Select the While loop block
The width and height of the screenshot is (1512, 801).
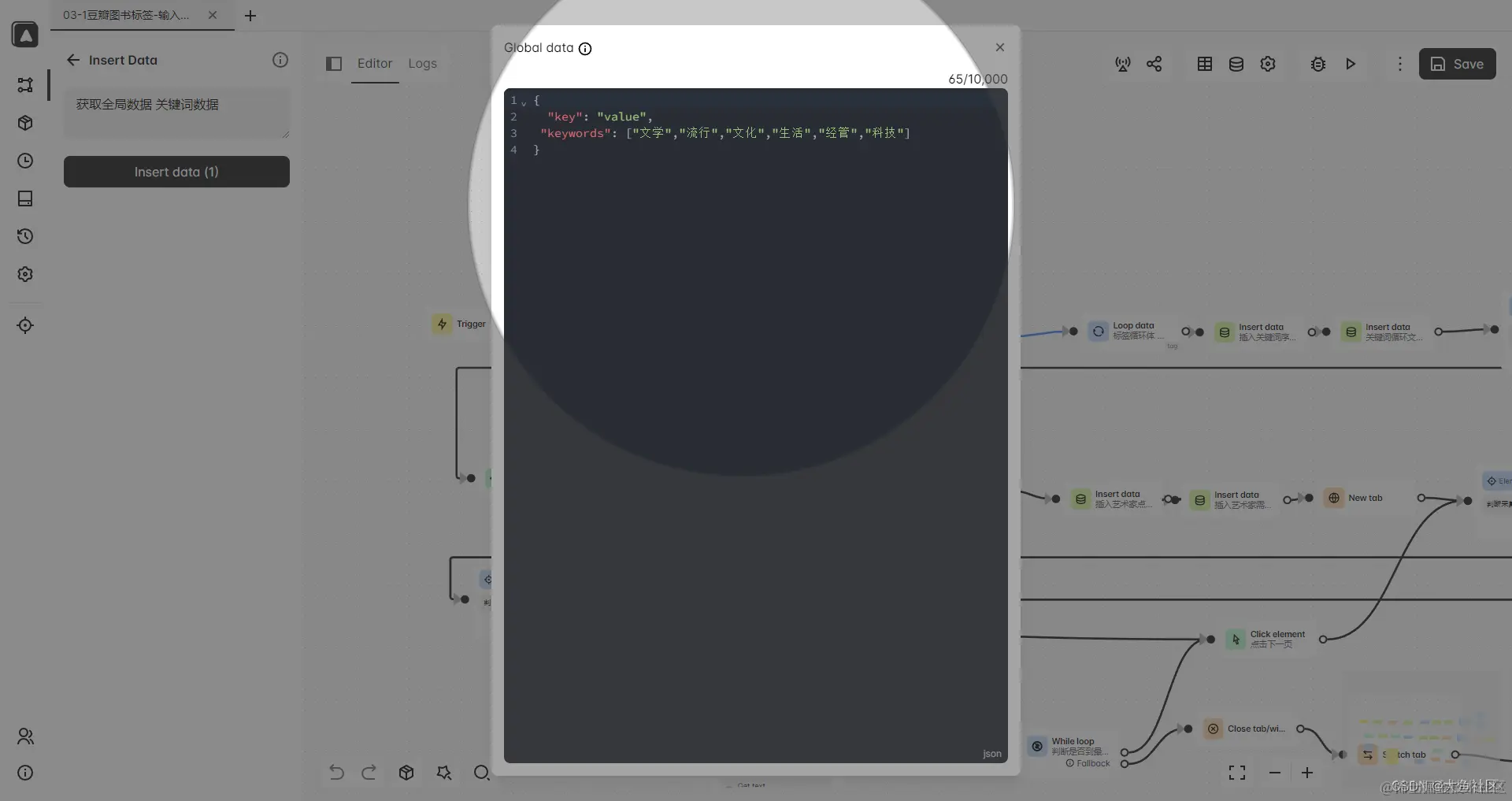pyautogui.click(x=1071, y=746)
